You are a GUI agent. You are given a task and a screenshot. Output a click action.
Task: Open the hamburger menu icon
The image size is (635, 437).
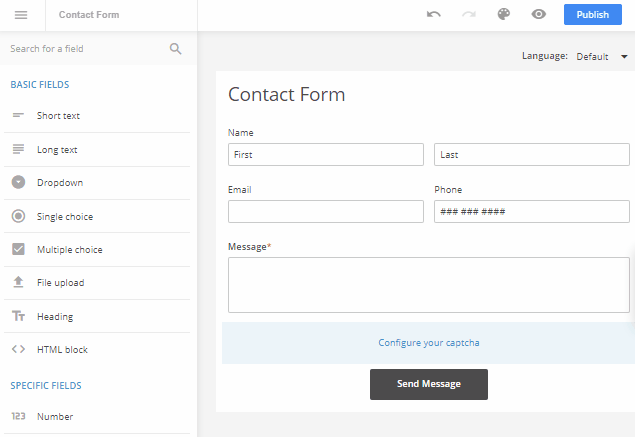tap(21, 15)
